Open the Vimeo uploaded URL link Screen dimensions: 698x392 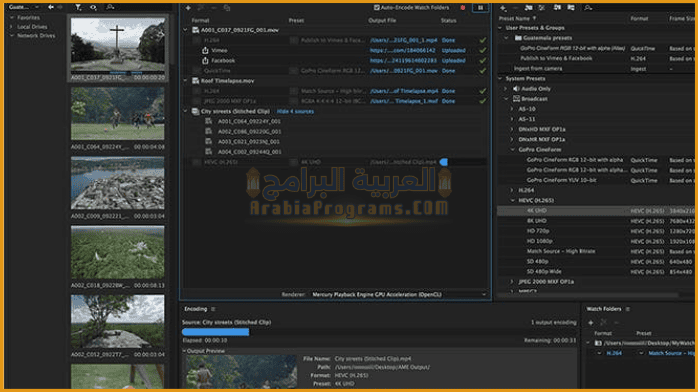click(402, 50)
